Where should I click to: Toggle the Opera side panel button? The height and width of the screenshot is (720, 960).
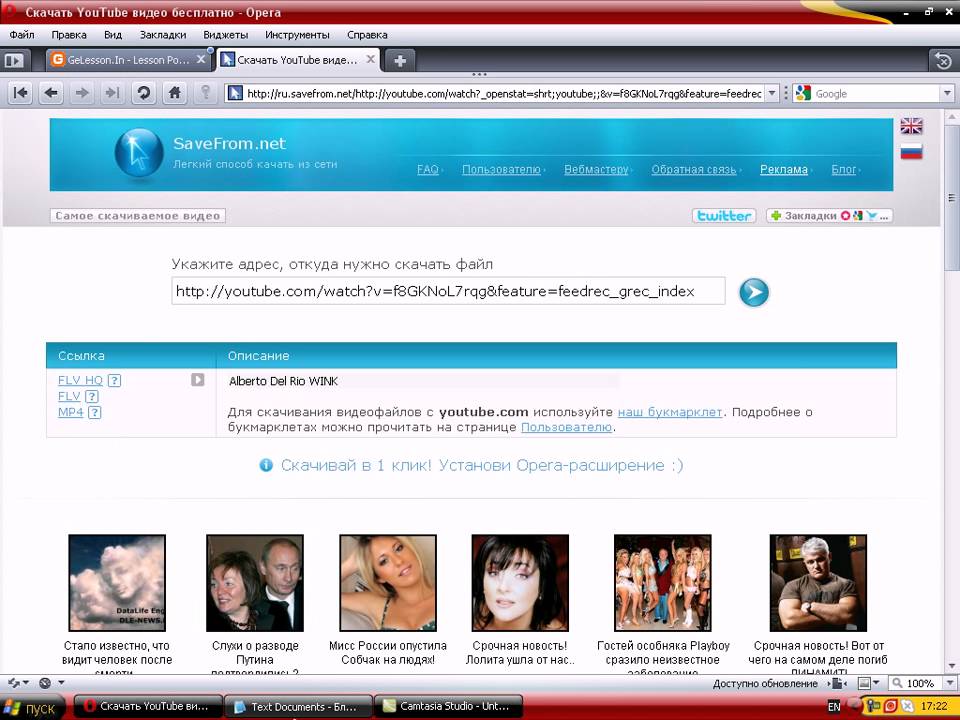[x=14, y=60]
